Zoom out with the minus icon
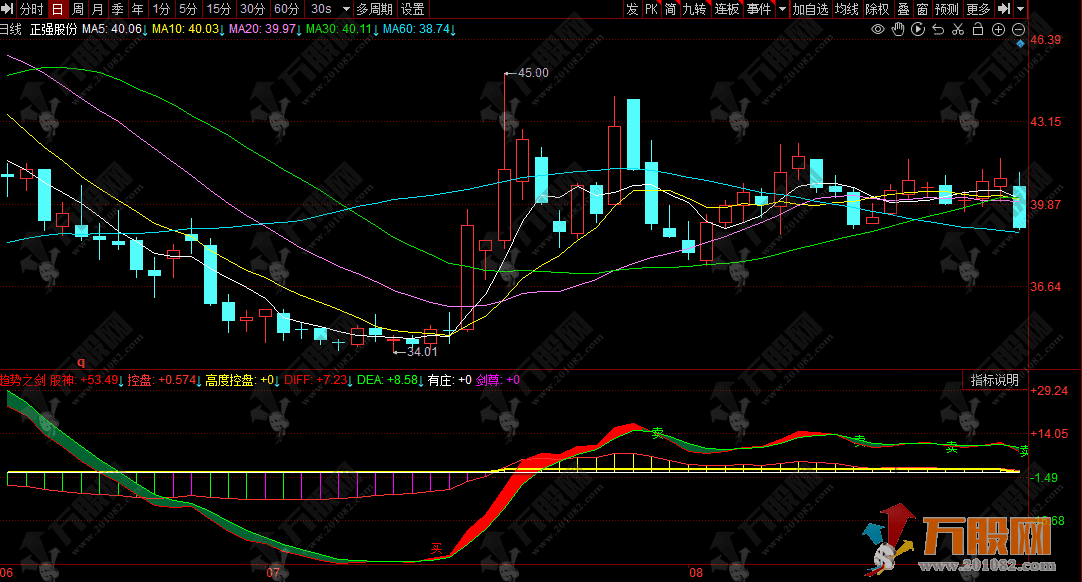The width and height of the screenshot is (1082, 582). [1018, 30]
